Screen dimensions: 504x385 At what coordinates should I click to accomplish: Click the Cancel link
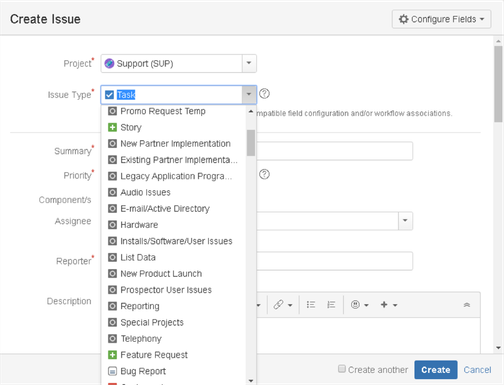tap(477, 370)
